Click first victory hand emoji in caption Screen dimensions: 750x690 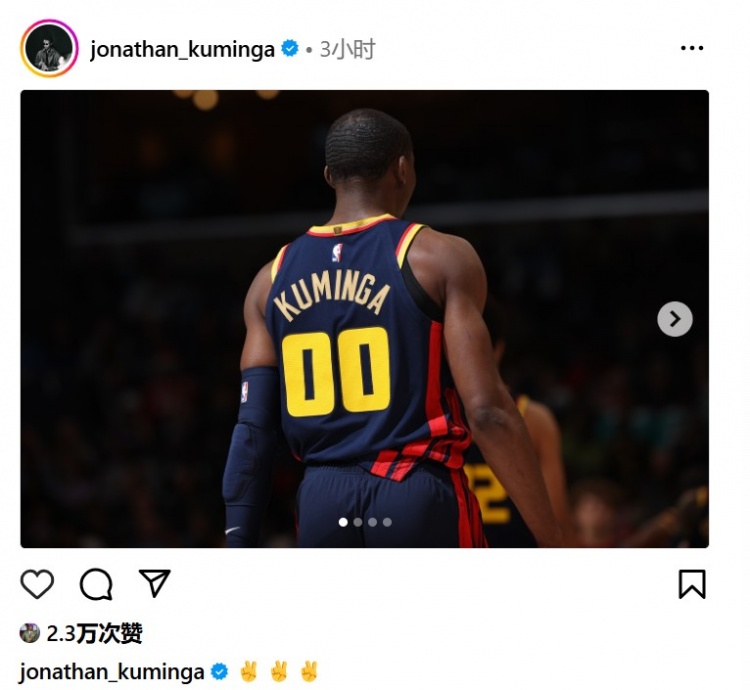(x=248, y=671)
